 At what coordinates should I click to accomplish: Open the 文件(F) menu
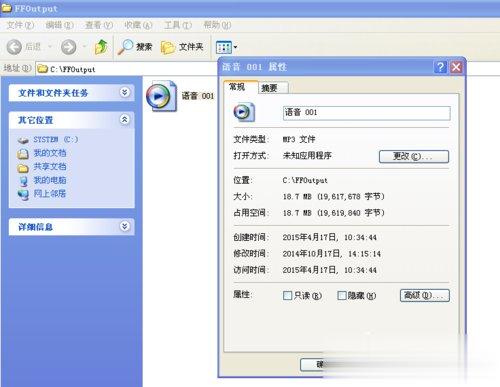point(20,25)
